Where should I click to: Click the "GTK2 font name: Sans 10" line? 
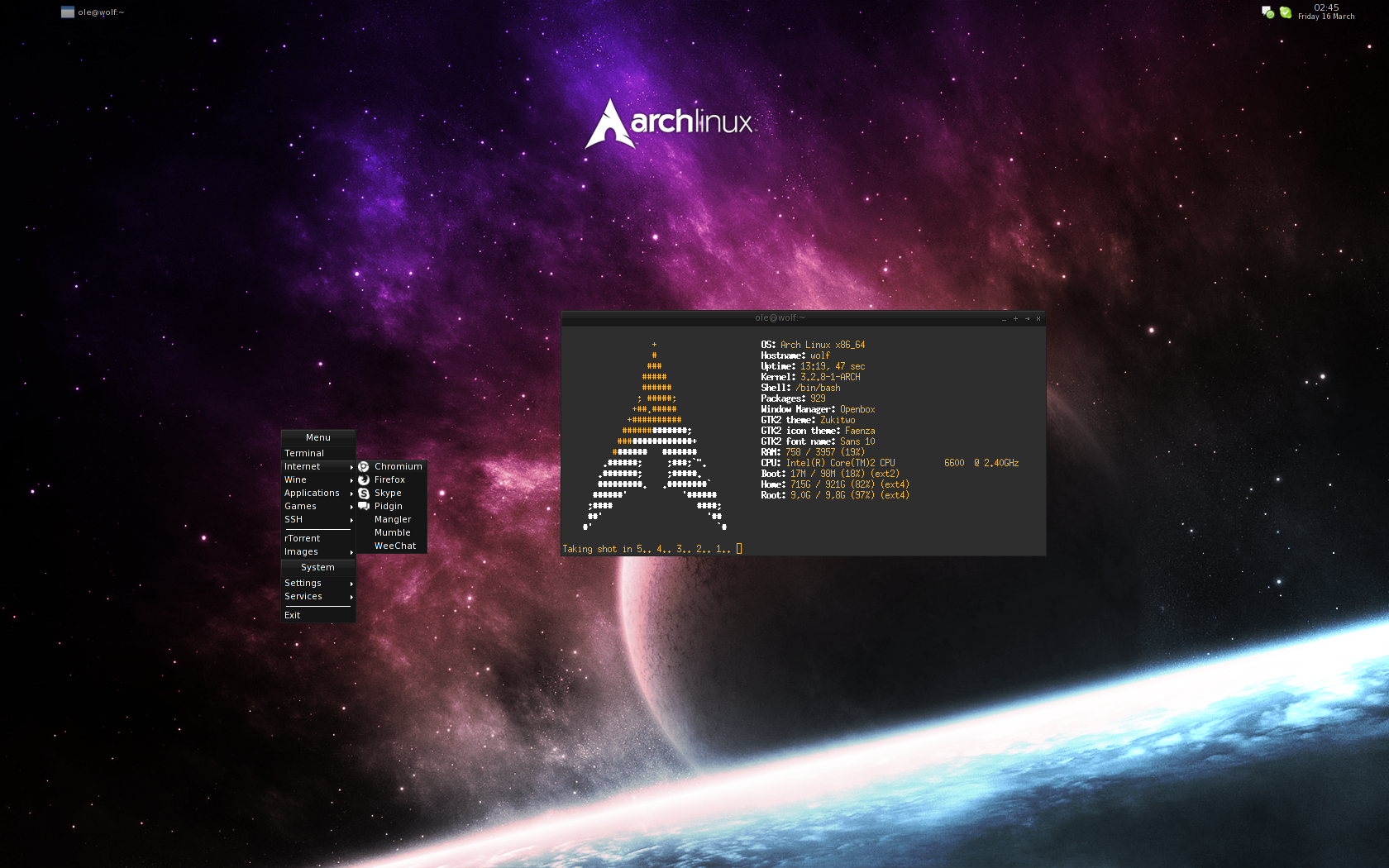[818, 441]
